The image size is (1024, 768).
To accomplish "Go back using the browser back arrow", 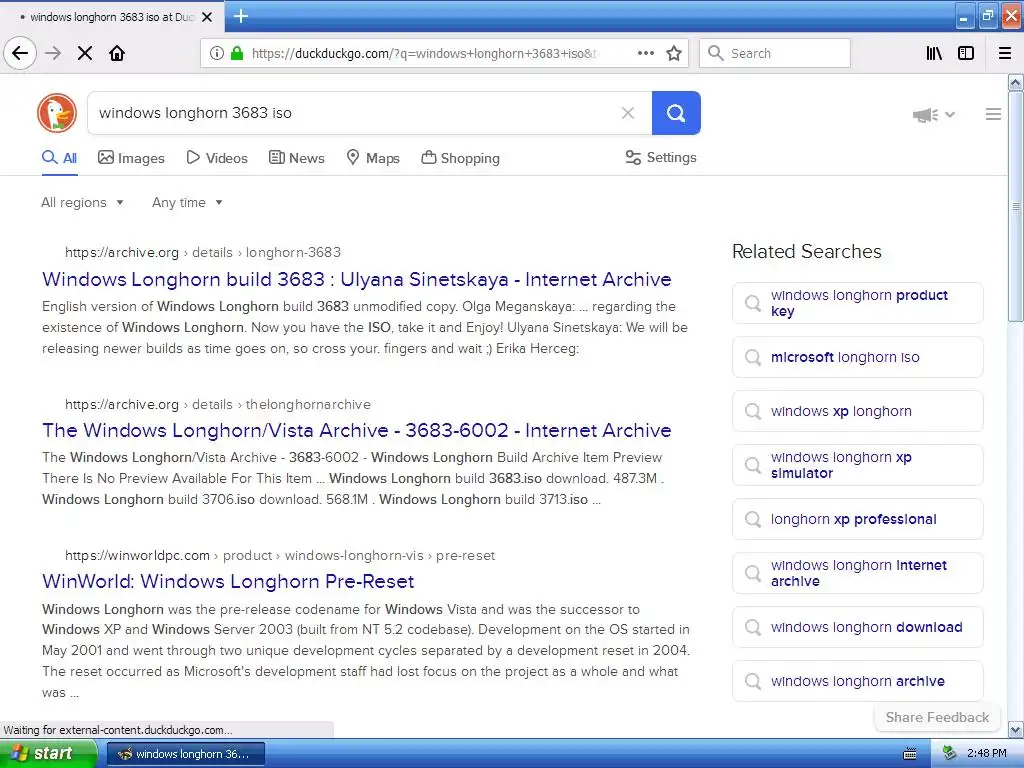I will tap(20, 53).
